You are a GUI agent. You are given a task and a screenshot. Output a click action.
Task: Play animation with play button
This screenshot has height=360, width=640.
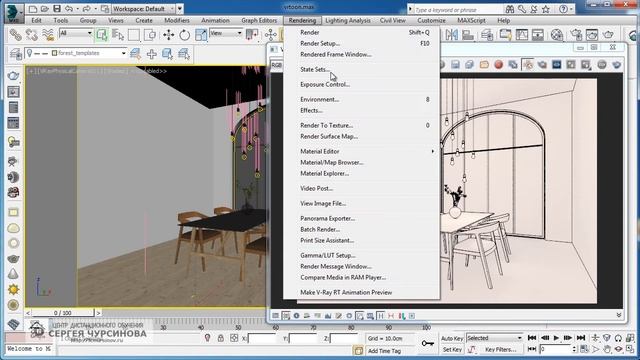coord(556,338)
